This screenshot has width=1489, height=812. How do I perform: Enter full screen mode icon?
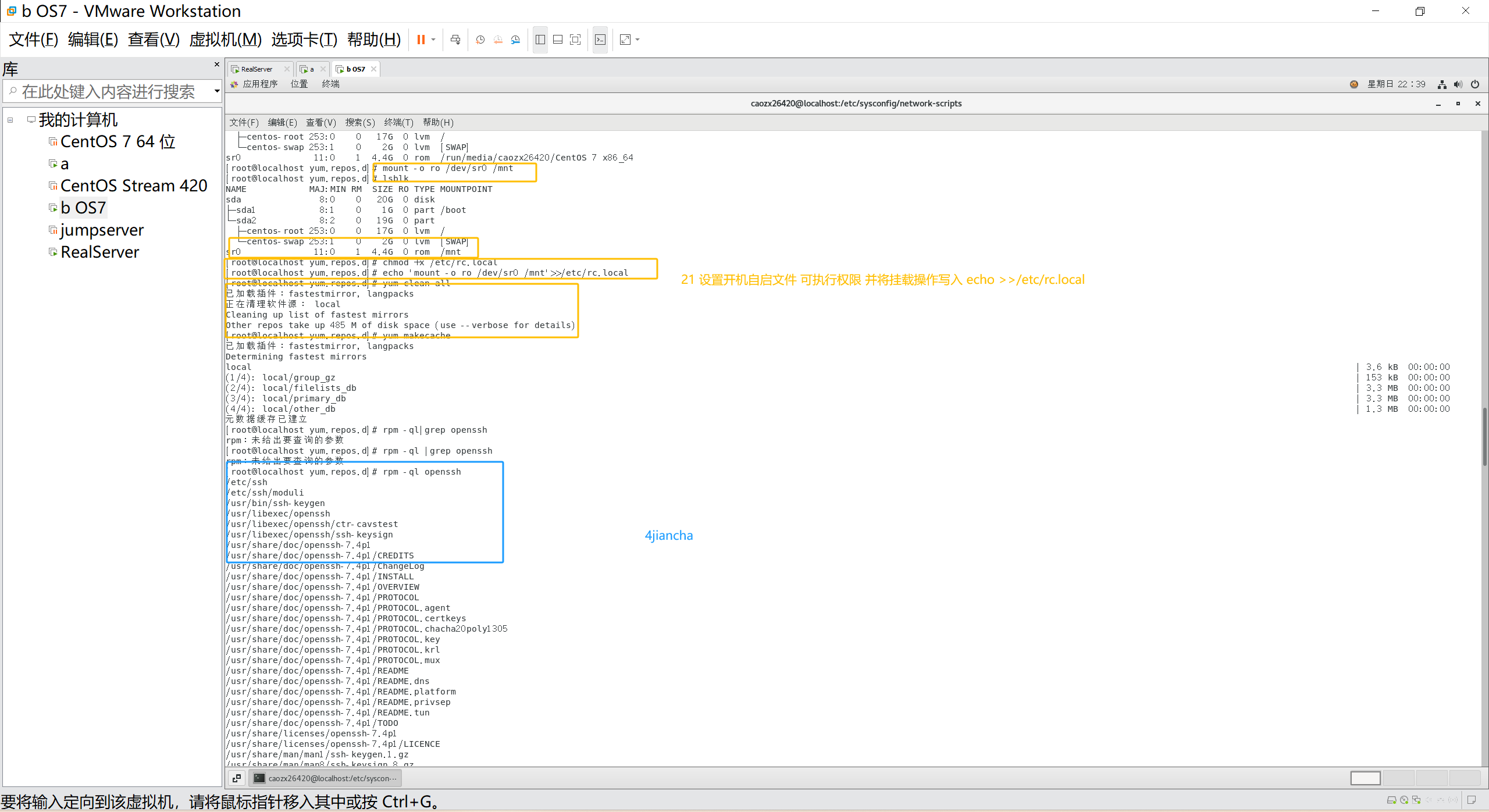click(x=575, y=40)
